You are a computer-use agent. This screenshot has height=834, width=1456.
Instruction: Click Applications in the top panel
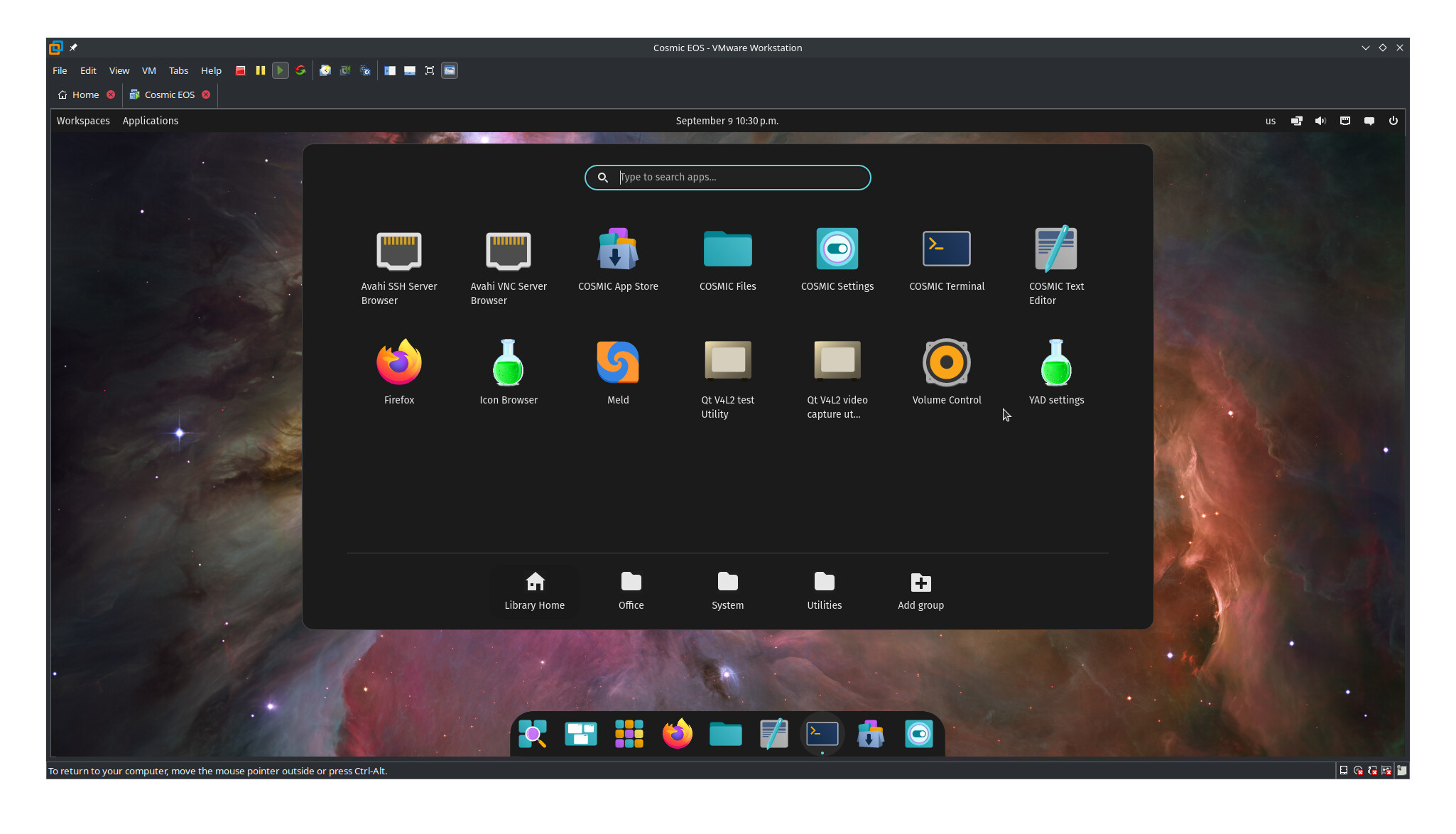151,121
